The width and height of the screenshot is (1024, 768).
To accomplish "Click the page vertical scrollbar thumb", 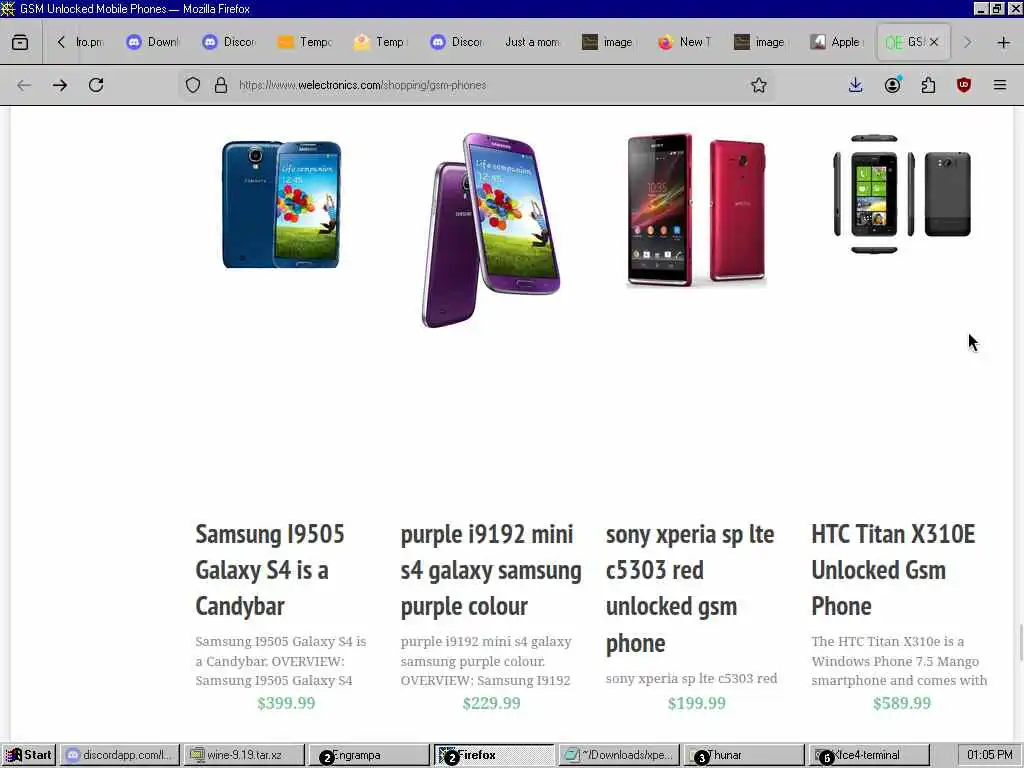I will [x=1019, y=643].
